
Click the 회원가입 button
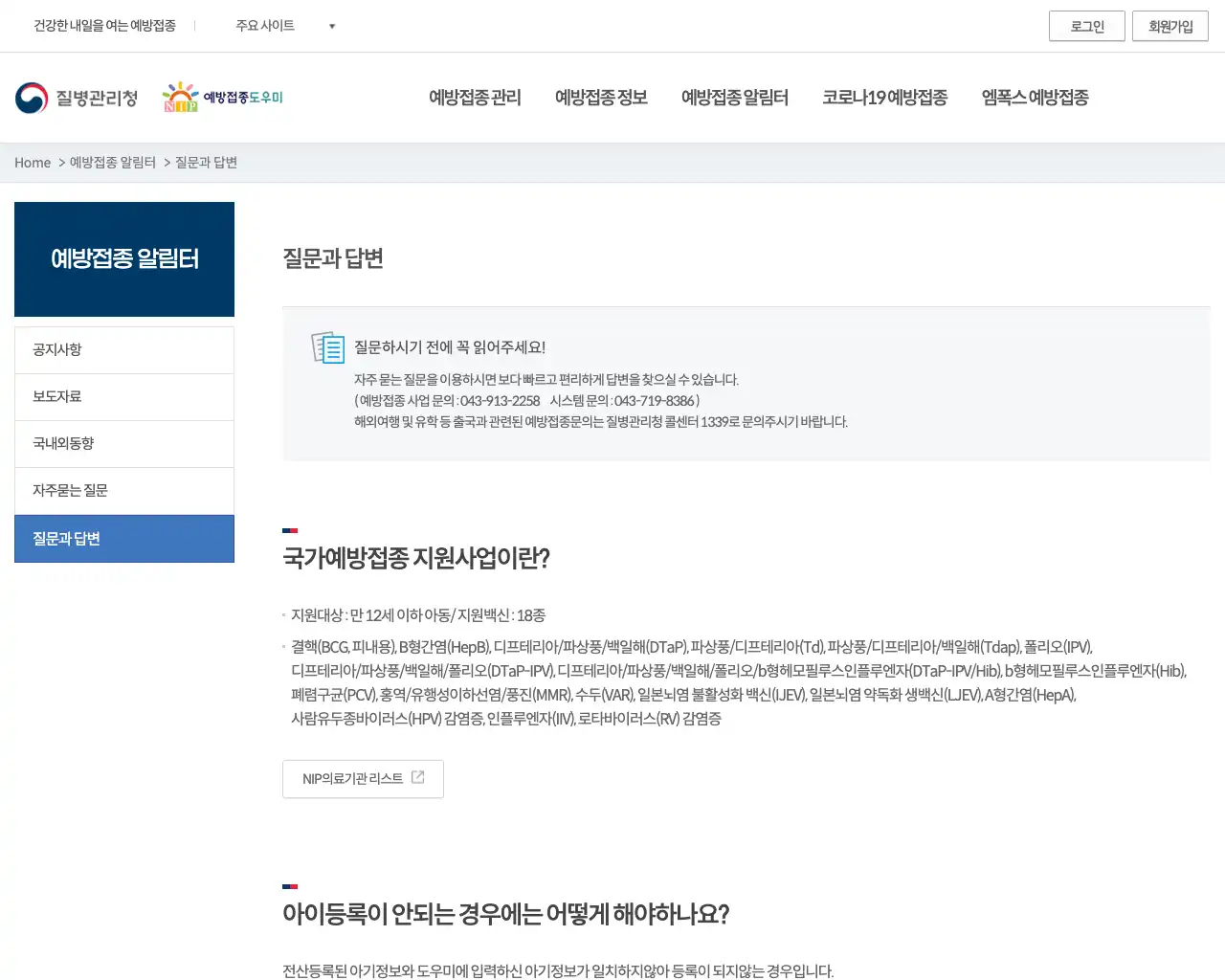pos(1169,26)
